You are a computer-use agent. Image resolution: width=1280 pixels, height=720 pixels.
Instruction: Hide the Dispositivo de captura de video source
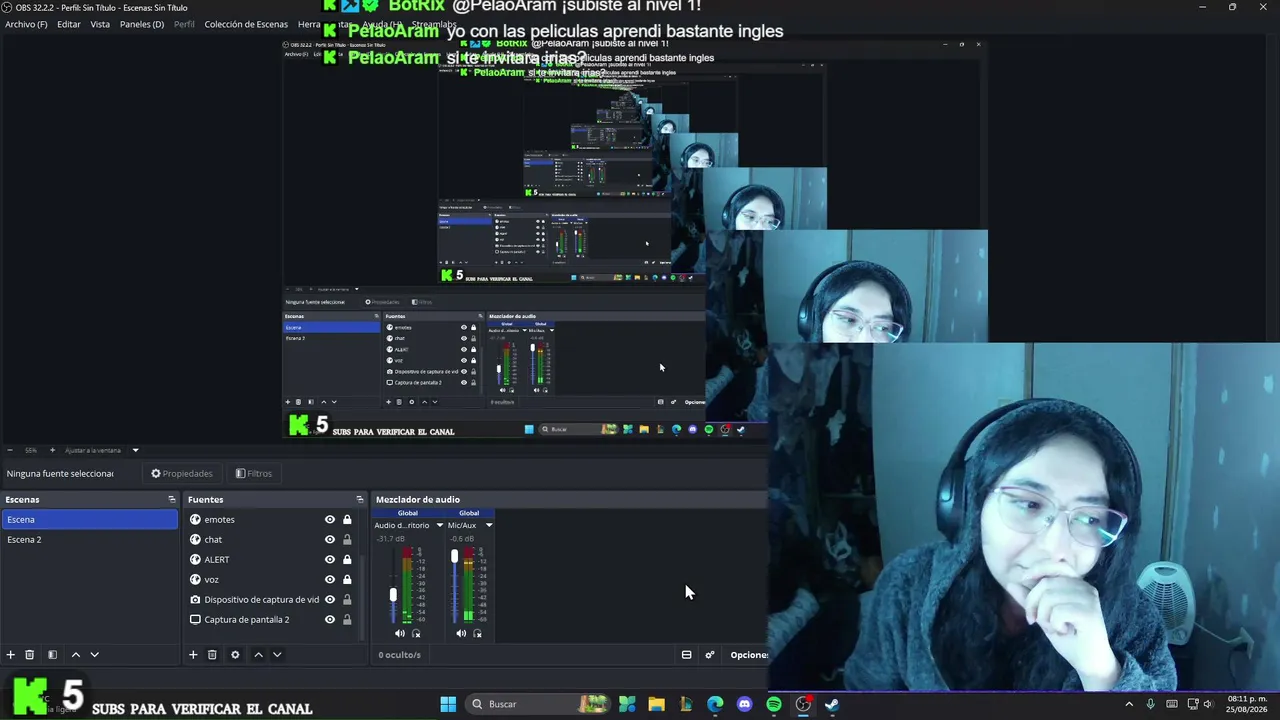click(x=330, y=600)
